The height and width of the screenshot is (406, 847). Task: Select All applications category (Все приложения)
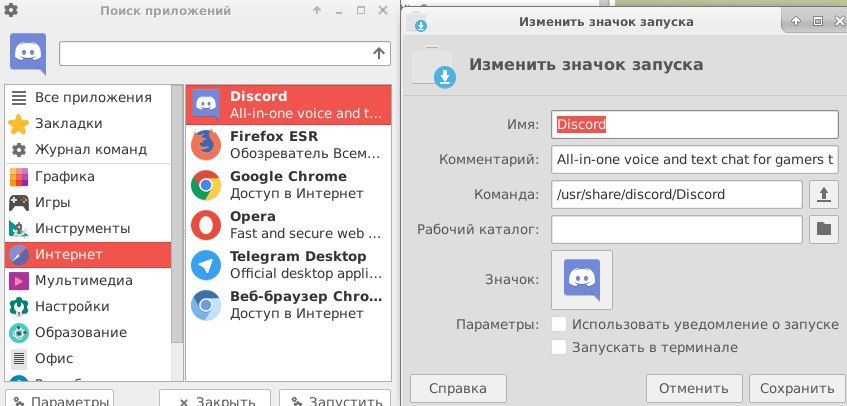tap(88, 98)
